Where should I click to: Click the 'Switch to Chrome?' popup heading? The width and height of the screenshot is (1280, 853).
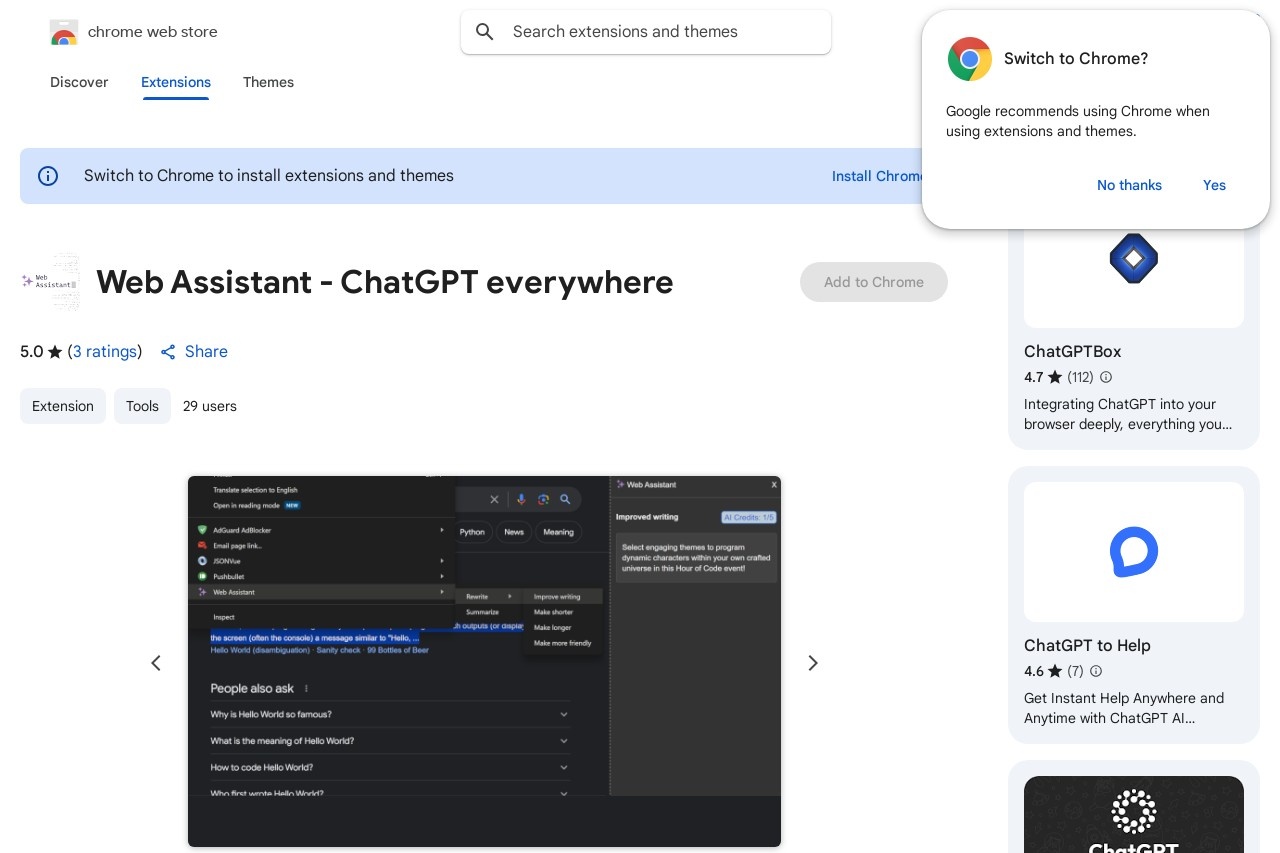[1076, 59]
